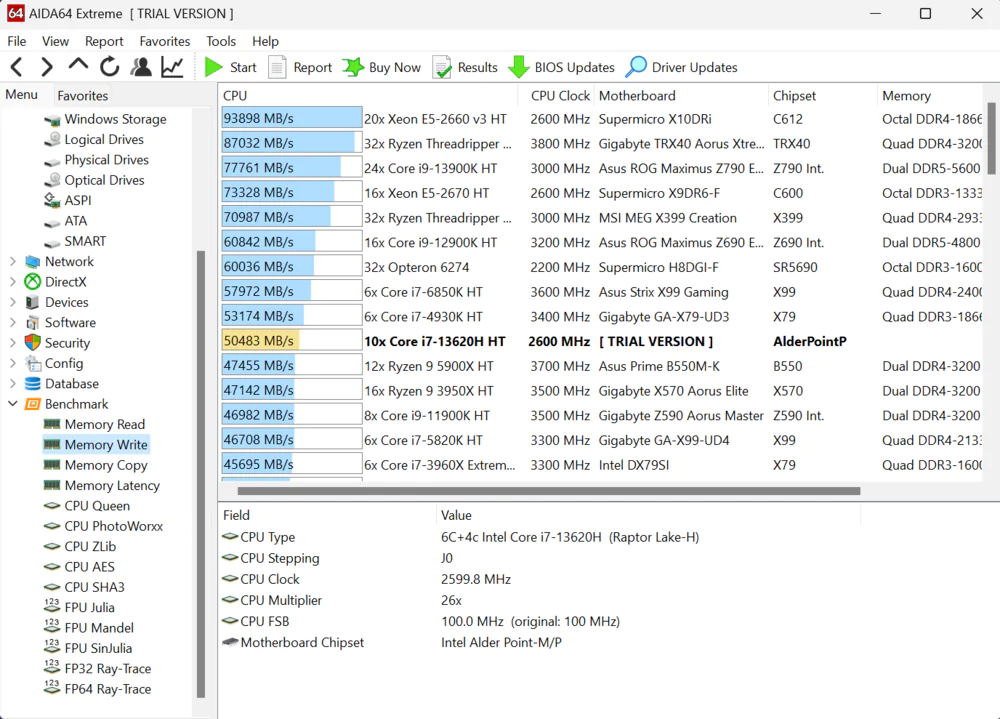Expand the Devices tree node
The image size is (1000, 719).
[13, 302]
